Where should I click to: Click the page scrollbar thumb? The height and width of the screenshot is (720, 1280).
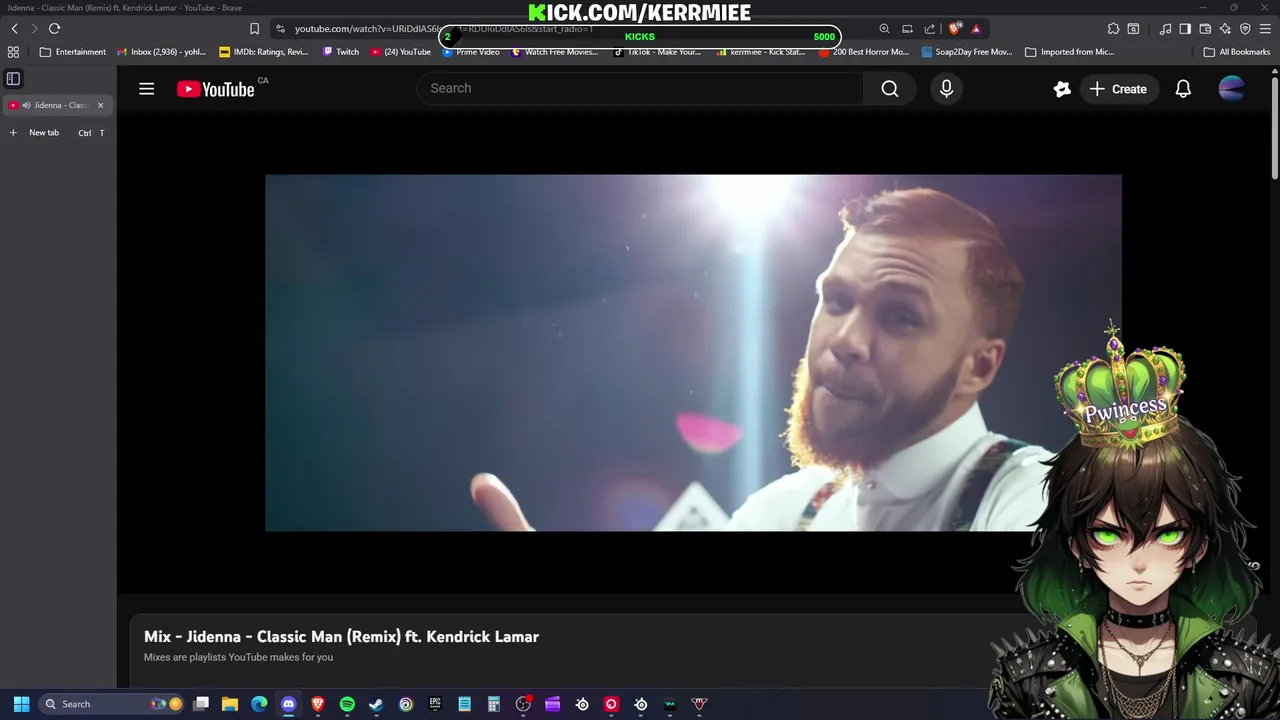coord(1274,127)
